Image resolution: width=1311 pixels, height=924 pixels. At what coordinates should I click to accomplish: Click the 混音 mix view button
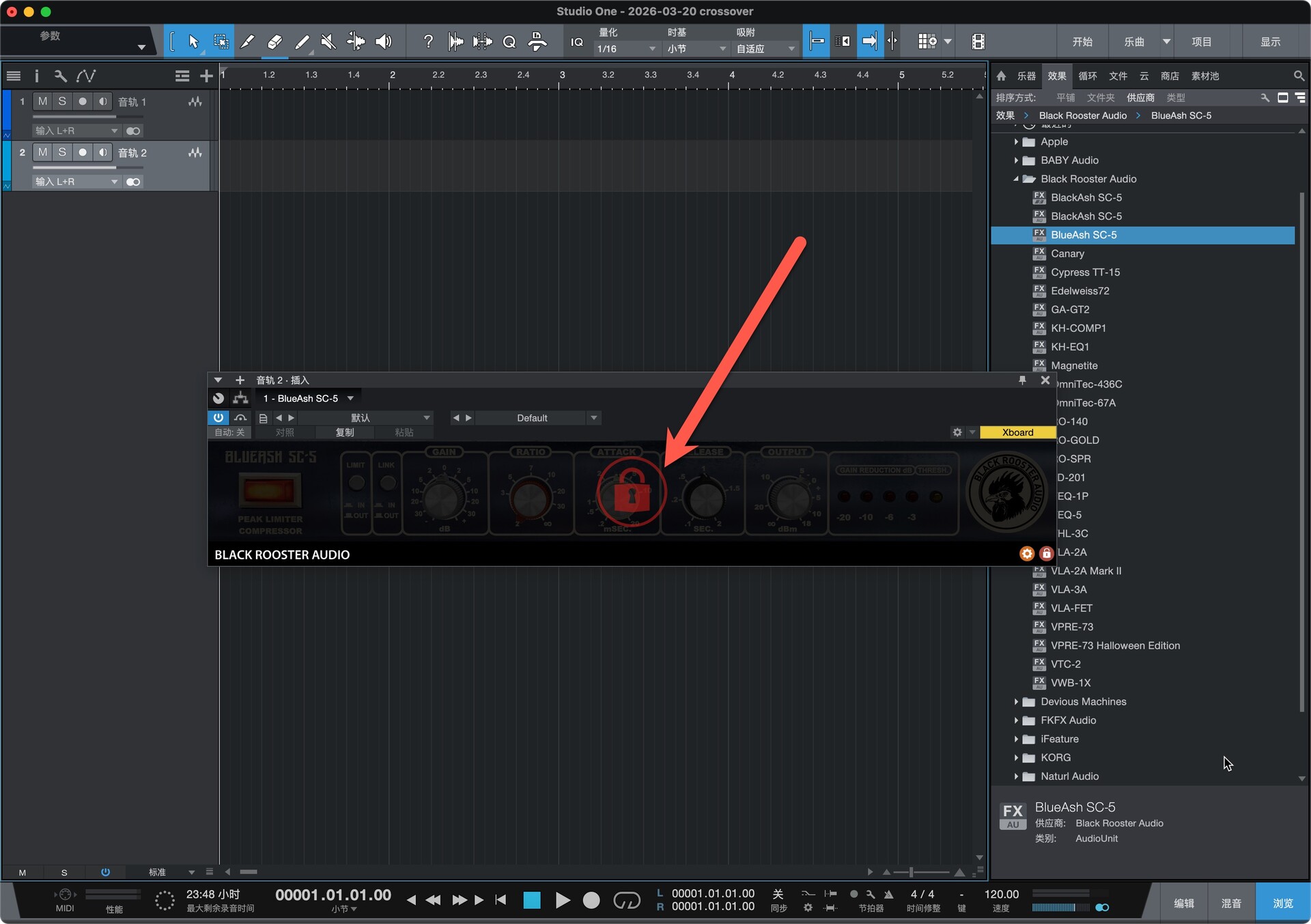(1231, 903)
